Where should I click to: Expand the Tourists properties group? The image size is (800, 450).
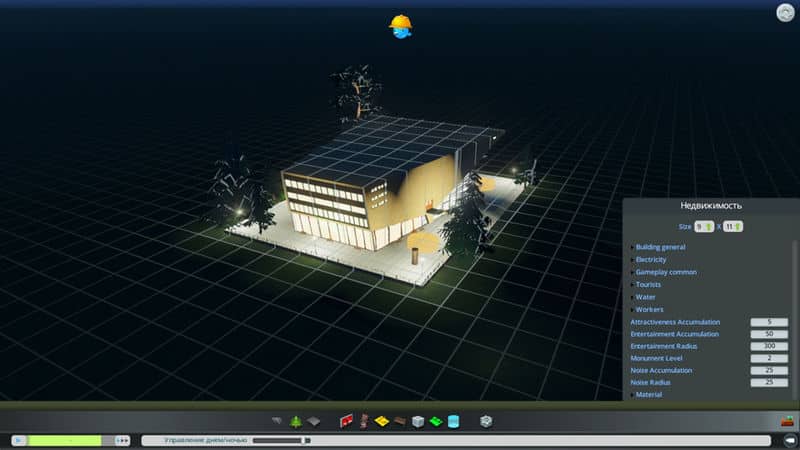[648, 285]
